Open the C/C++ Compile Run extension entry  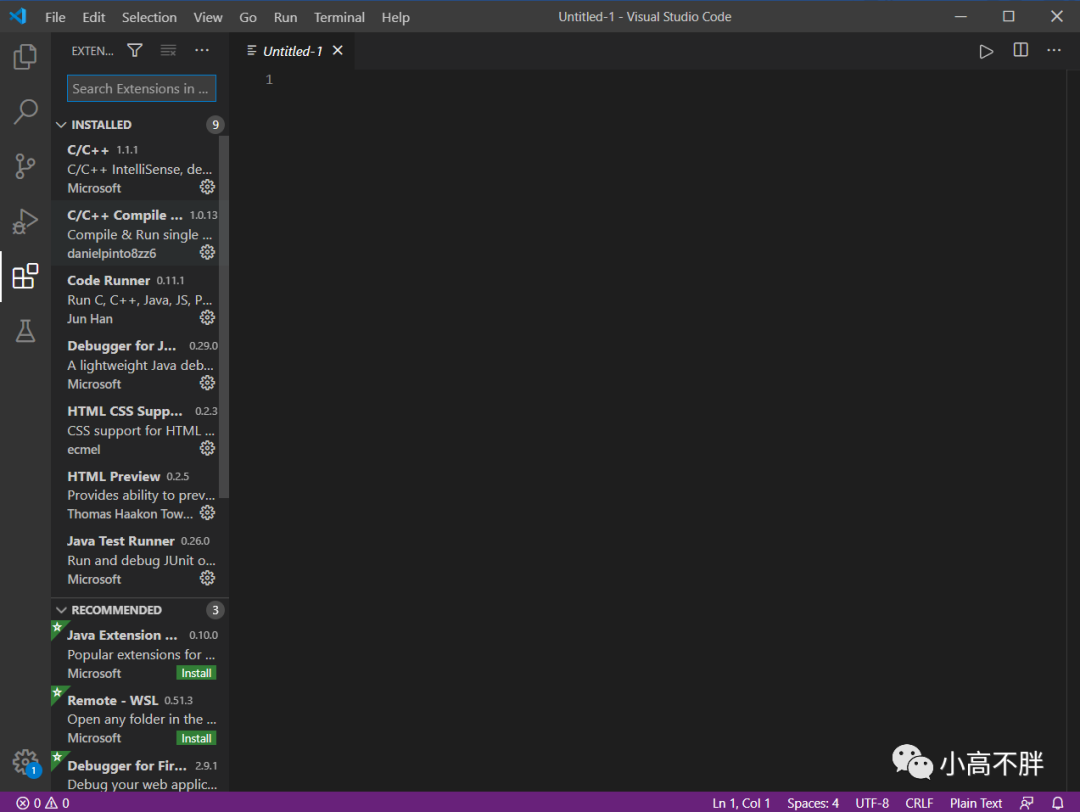point(135,233)
